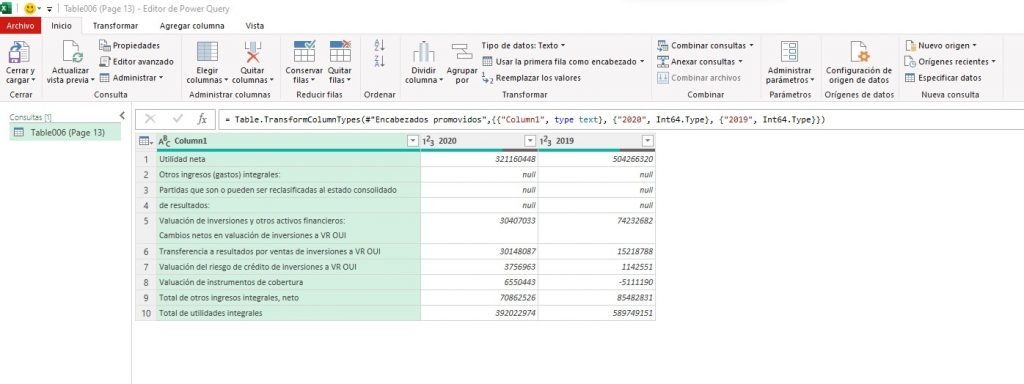
Task: Click the -5111190 value cell
Action: (597, 282)
